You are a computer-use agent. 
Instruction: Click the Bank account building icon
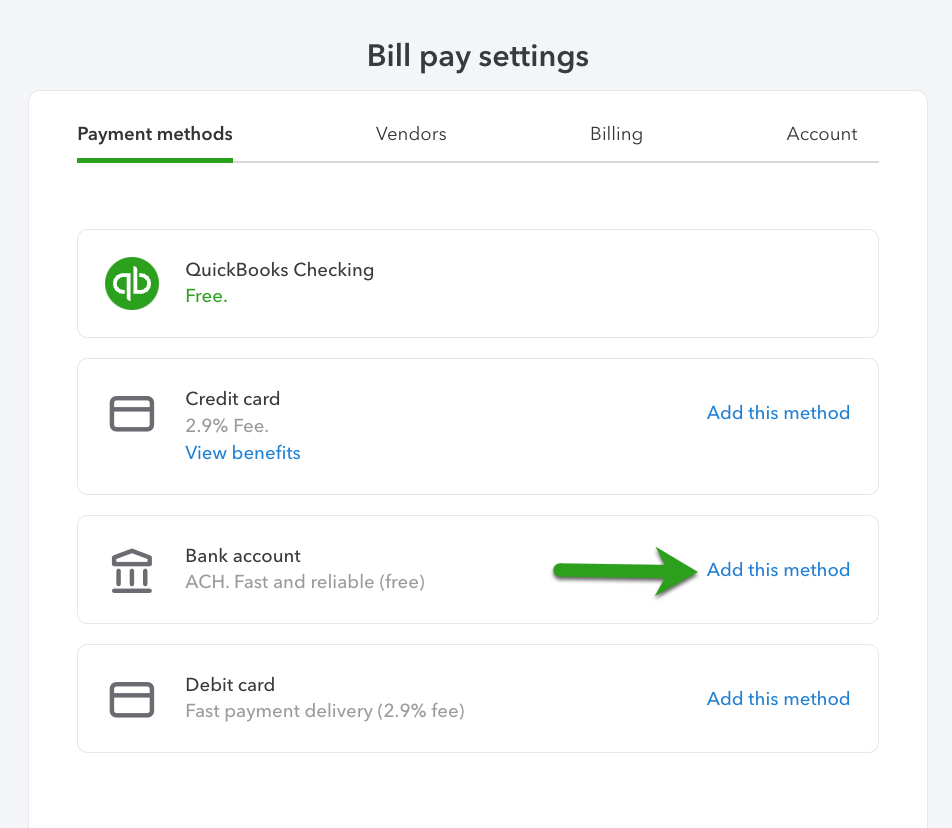132,570
